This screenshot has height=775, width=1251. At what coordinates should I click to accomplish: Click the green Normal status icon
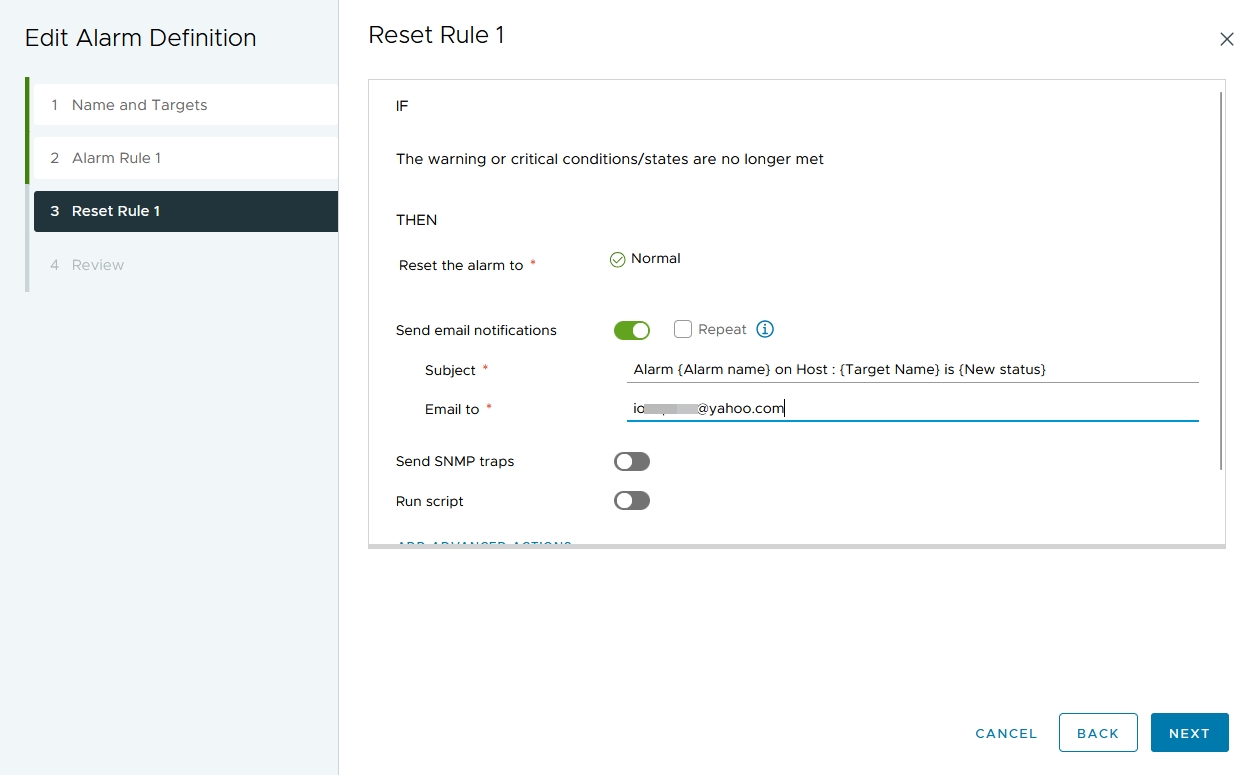pos(617,258)
